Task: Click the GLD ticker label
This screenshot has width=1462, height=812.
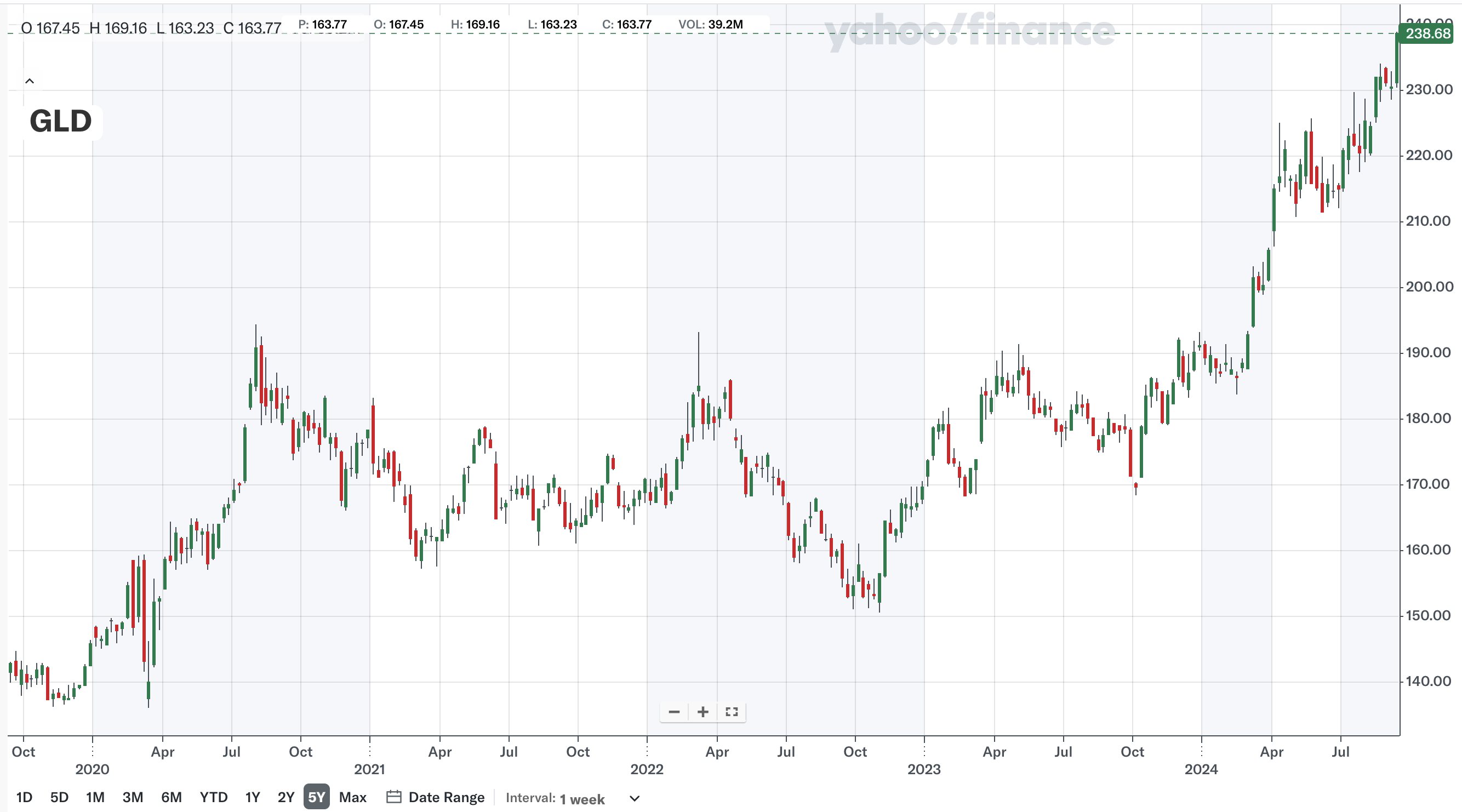Action: pos(61,122)
